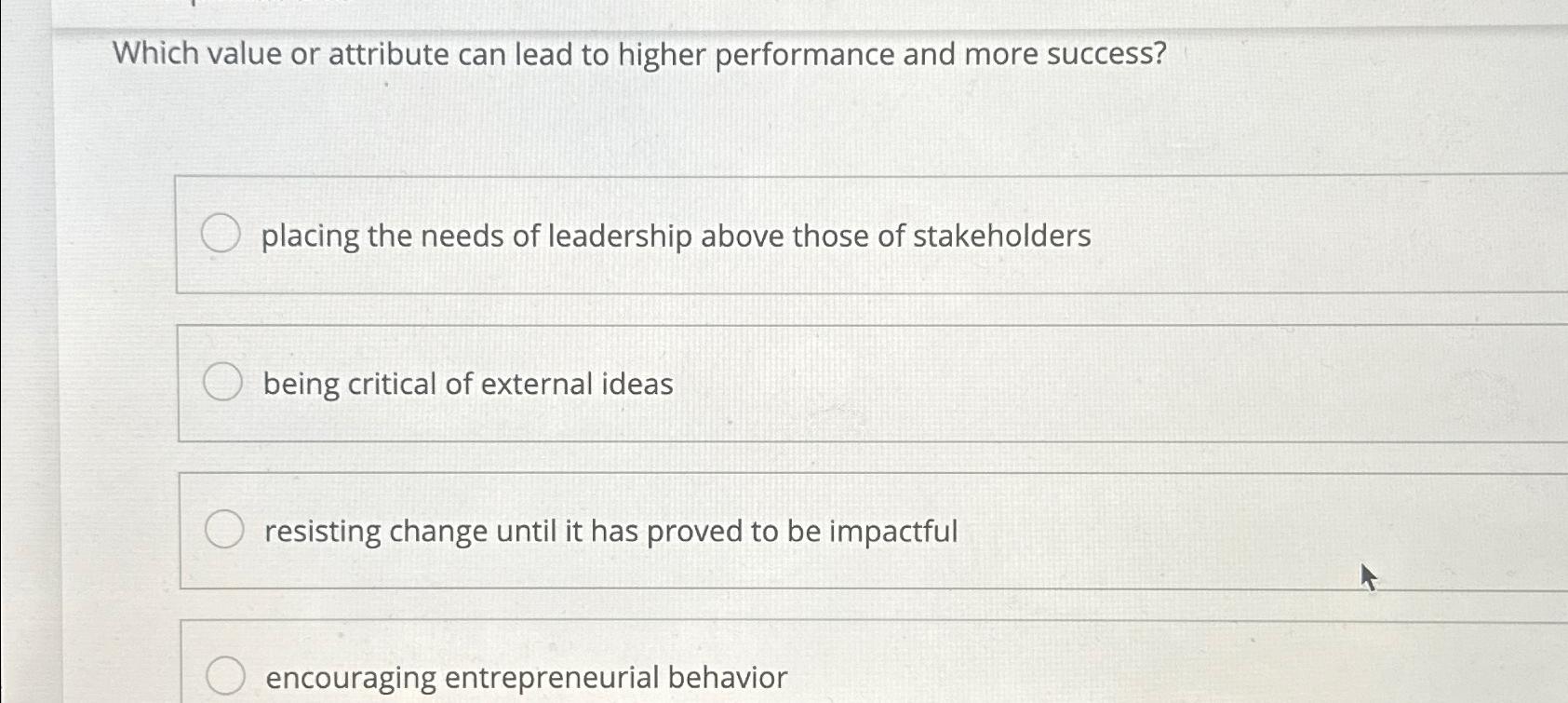The width and height of the screenshot is (1568, 703).
Task: Click the word 'stakeholders' in the first option
Action: pyautogui.click(x=1003, y=237)
